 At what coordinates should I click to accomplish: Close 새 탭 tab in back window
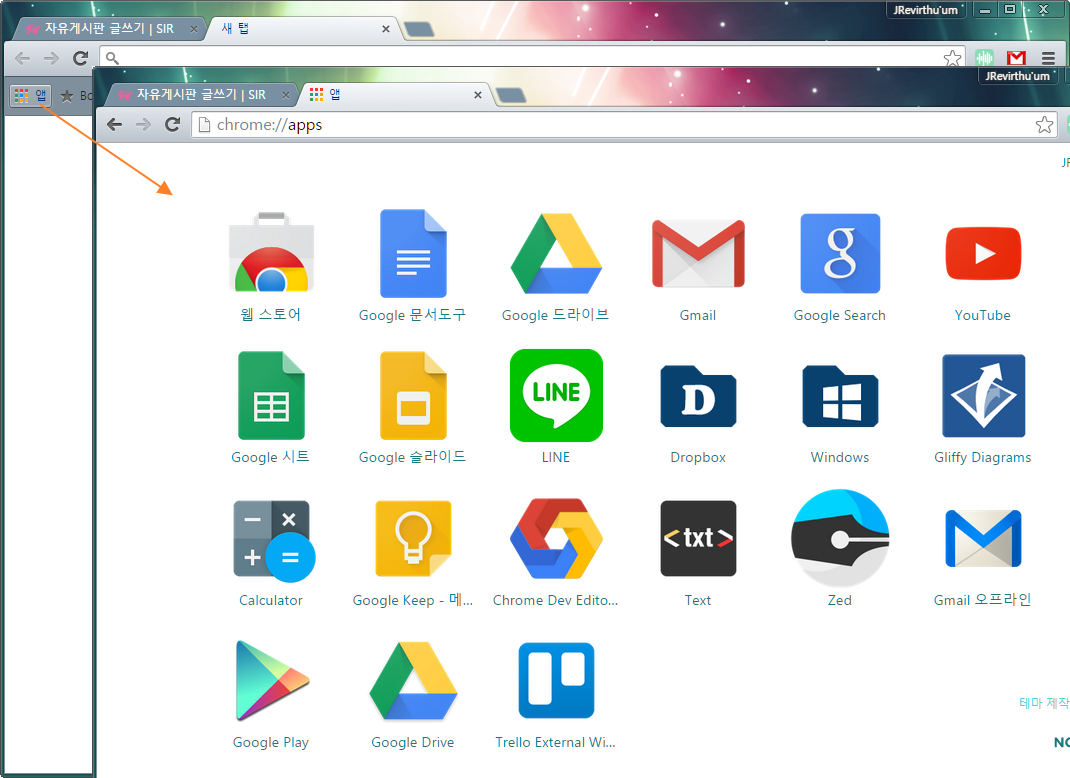(x=386, y=29)
